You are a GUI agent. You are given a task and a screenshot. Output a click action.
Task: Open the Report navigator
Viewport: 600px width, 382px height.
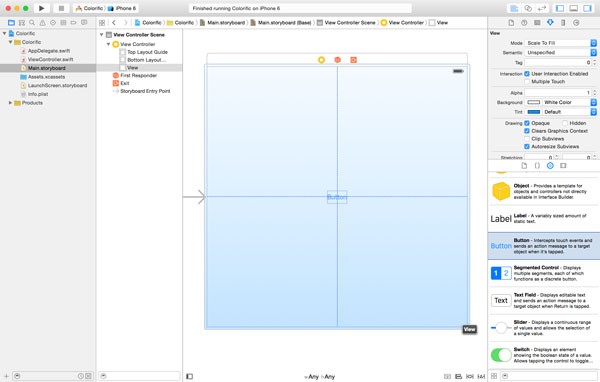(84, 23)
